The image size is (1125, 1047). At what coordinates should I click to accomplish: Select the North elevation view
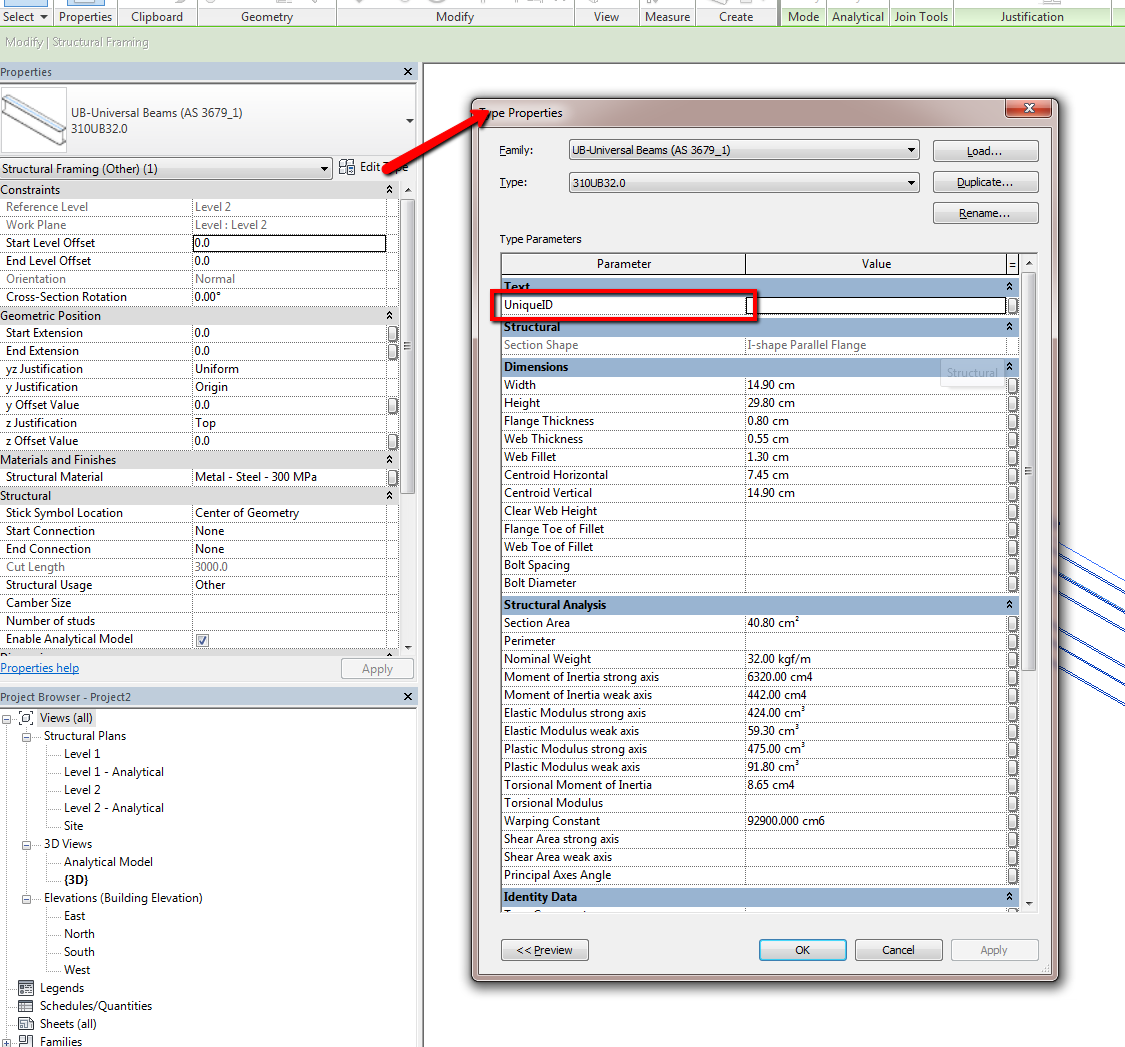click(79, 934)
